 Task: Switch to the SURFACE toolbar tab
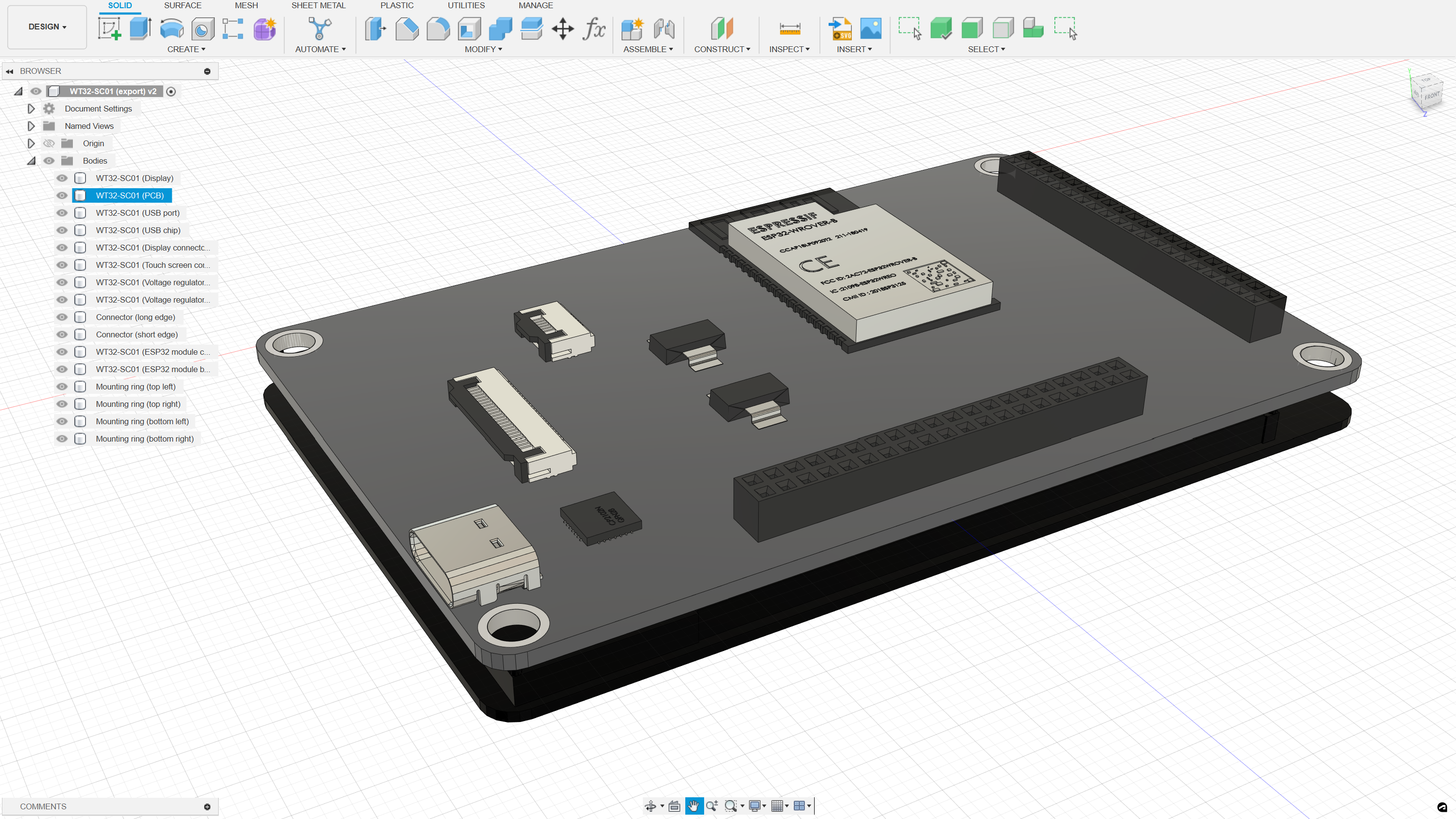[x=181, y=6]
